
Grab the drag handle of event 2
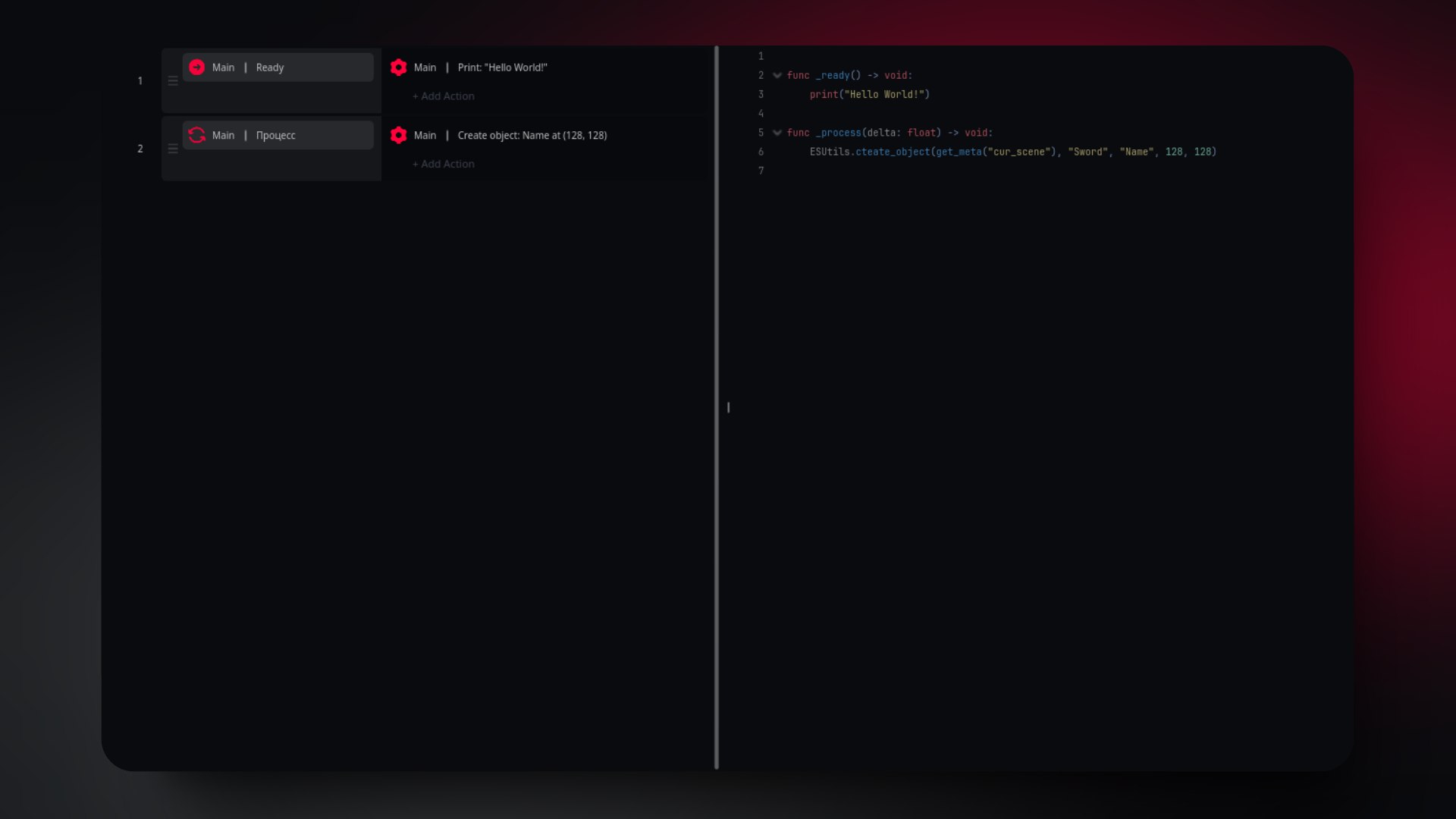[x=173, y=149]
